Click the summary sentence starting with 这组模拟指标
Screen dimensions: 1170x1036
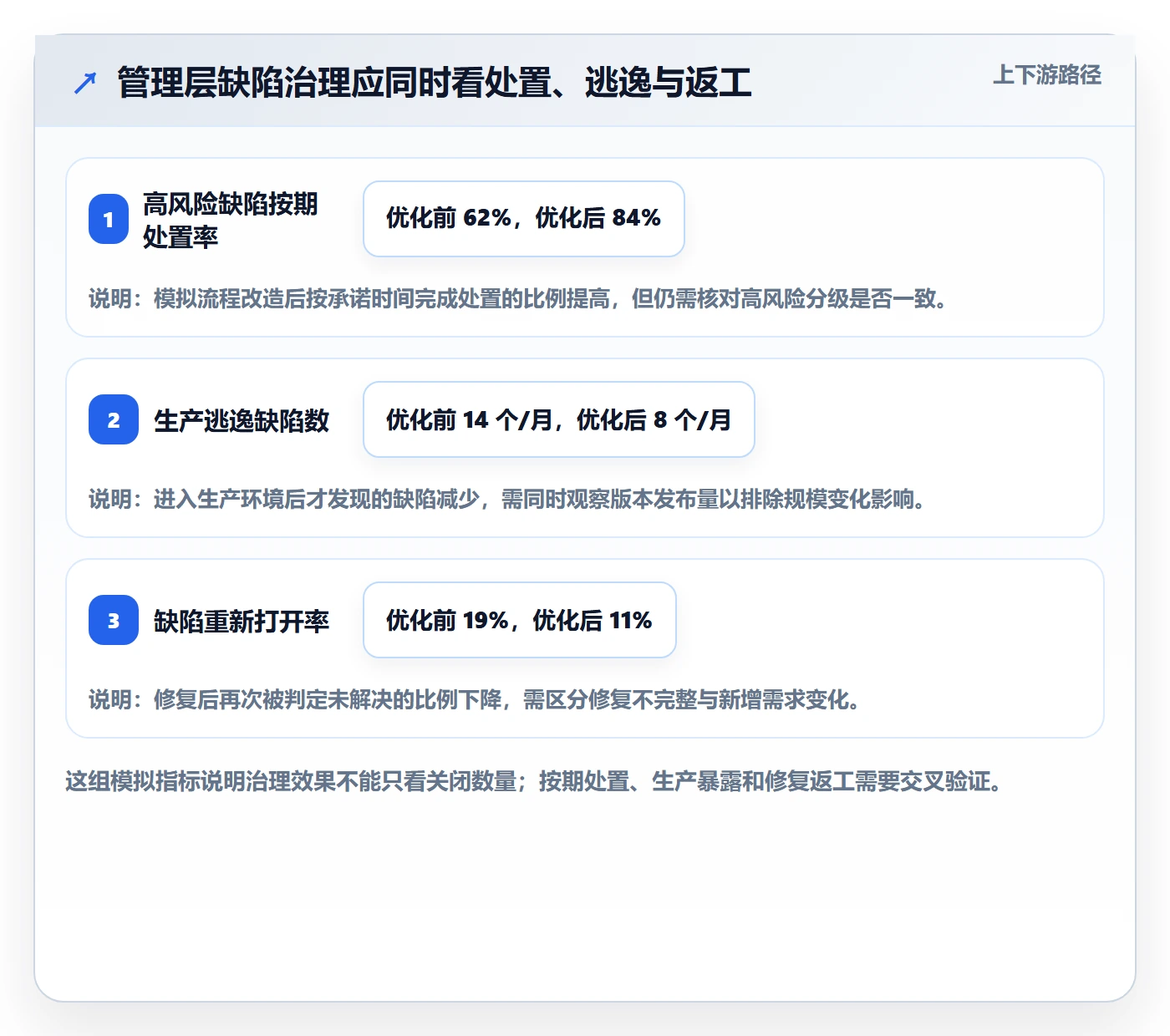(534, 781)
